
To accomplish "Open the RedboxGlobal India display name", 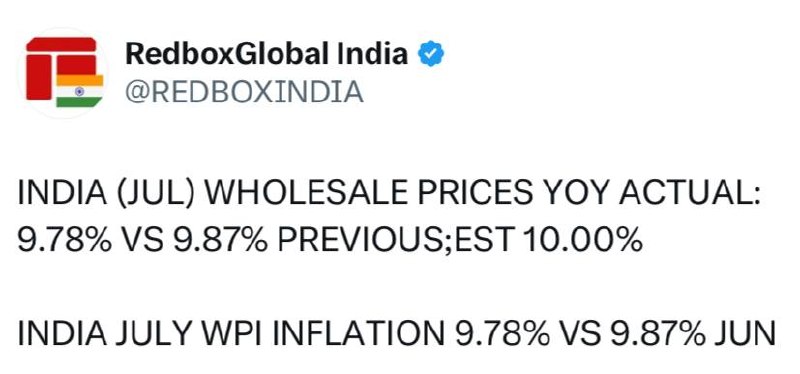I will click(x=266, y=54).
